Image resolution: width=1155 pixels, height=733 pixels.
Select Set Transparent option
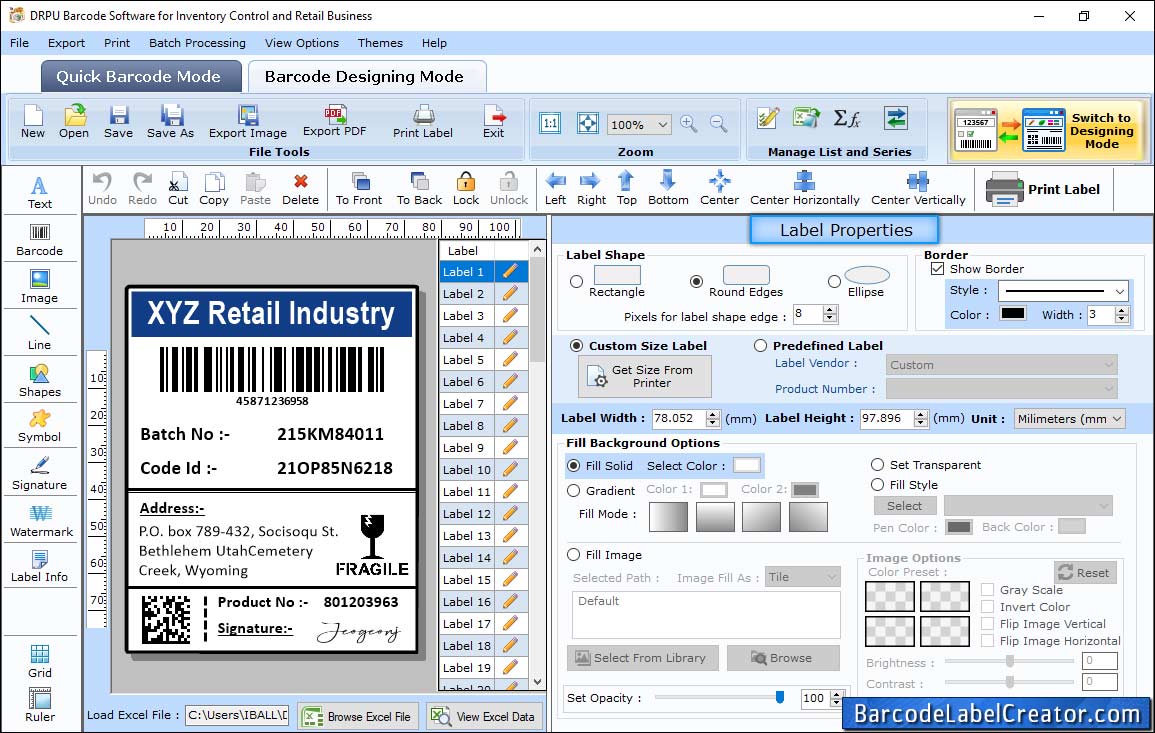877,465
